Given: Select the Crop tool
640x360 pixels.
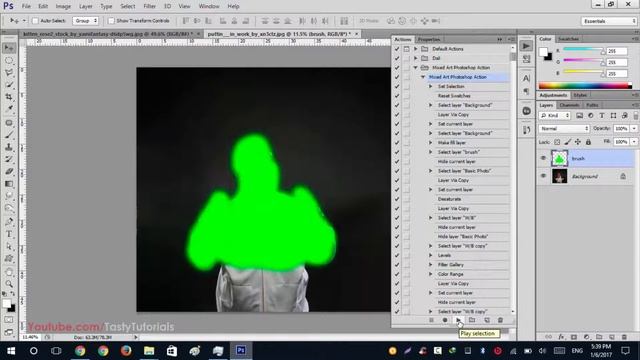Looking at the screenshot, I should (9, 97).
